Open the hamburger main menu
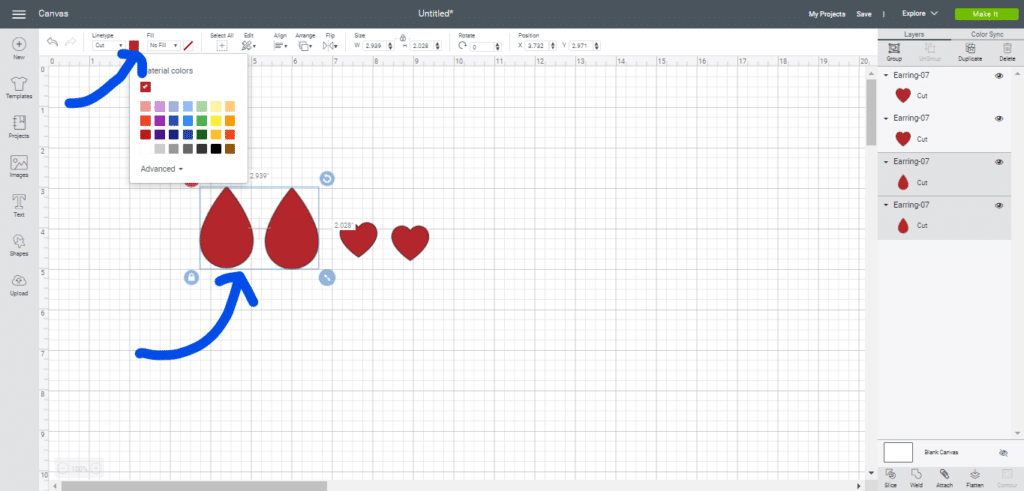 click(19, 14)
